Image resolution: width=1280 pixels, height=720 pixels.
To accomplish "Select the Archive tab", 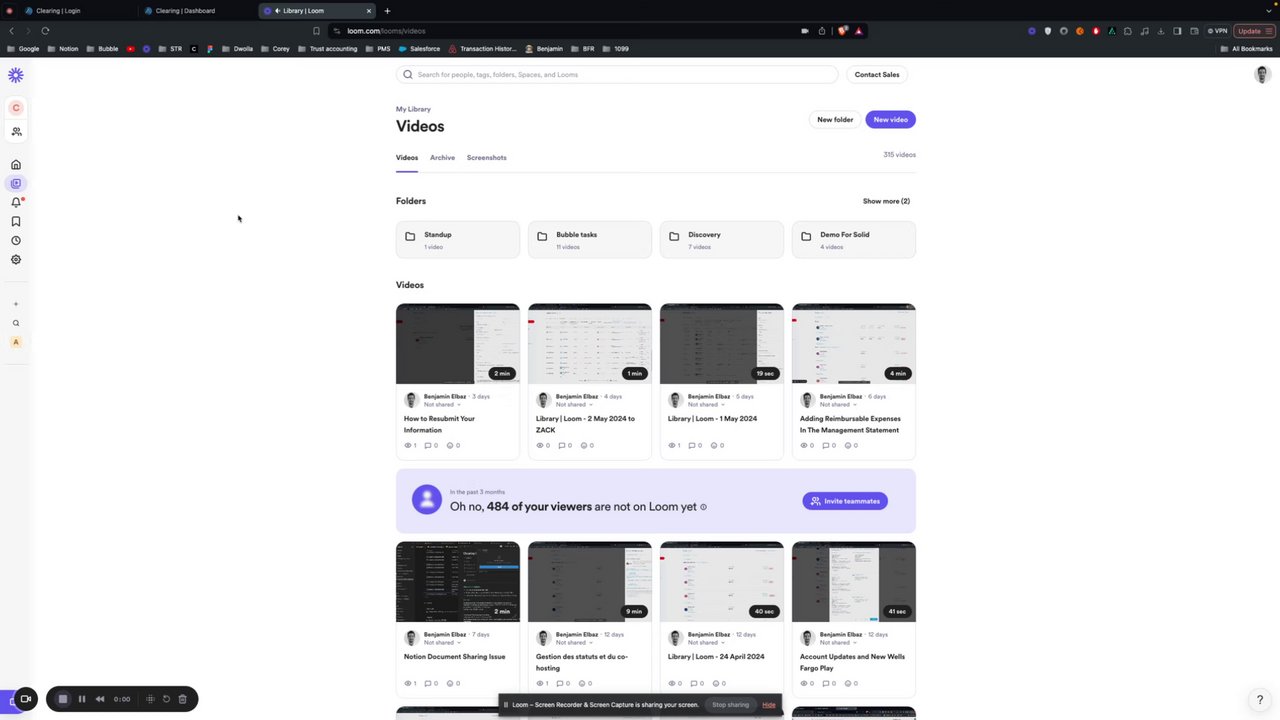I will point(442,158).
